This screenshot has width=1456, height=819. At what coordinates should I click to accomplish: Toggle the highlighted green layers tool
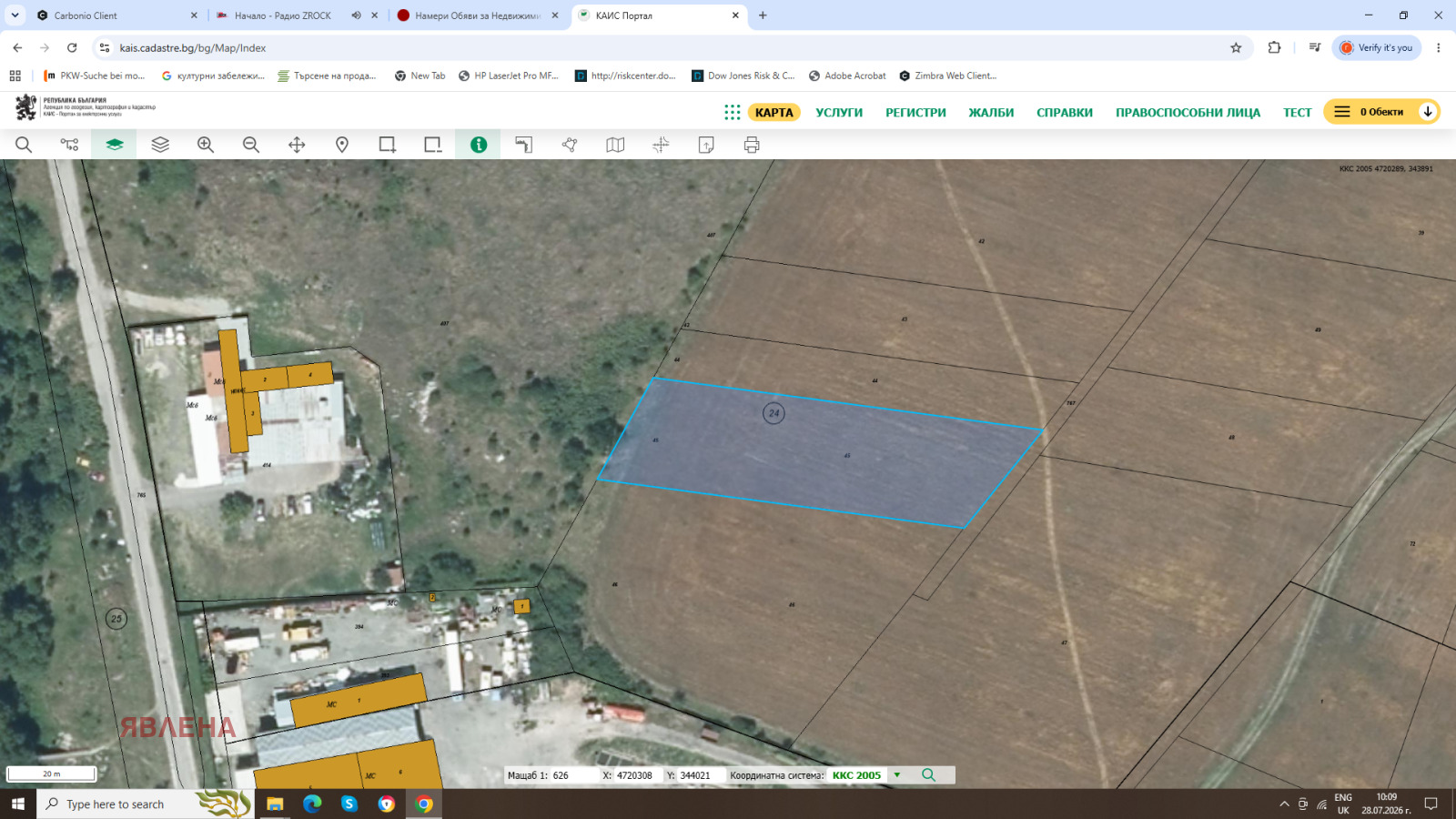pyautogui.click(x=115, y=145)
